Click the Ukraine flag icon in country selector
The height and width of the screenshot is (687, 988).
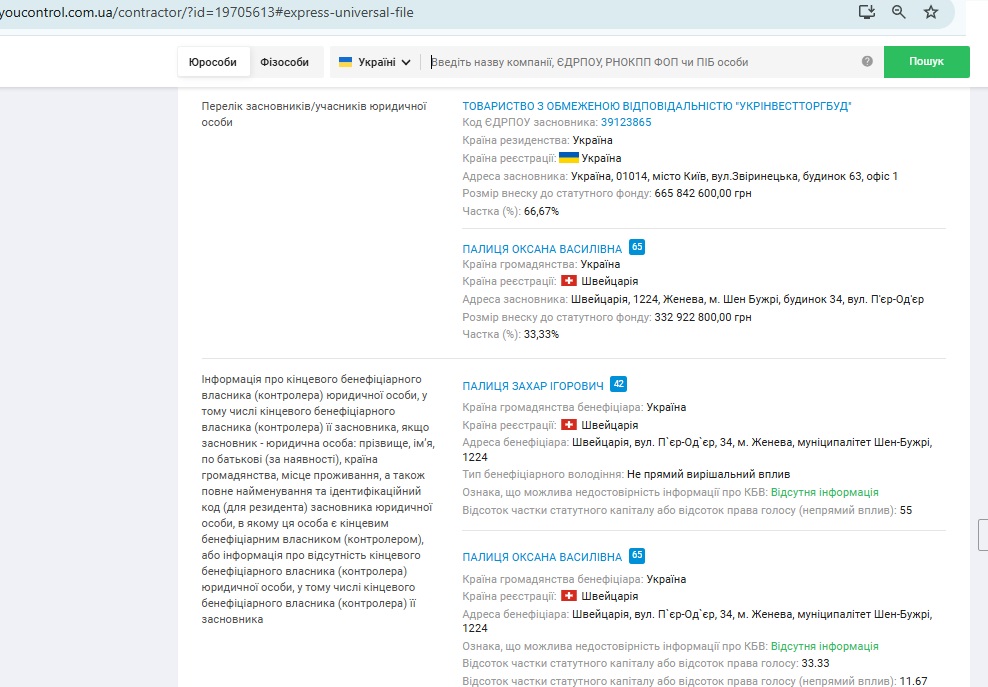click(x=345, y=62)
